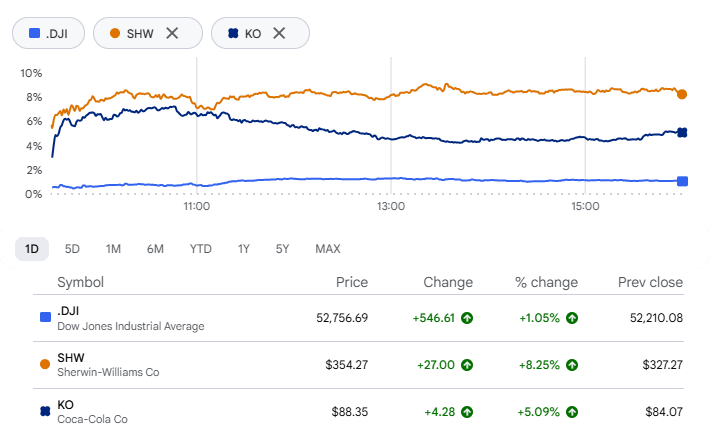Switch to the 6M time range
721x435 pixels.
(x=155, y=249)
